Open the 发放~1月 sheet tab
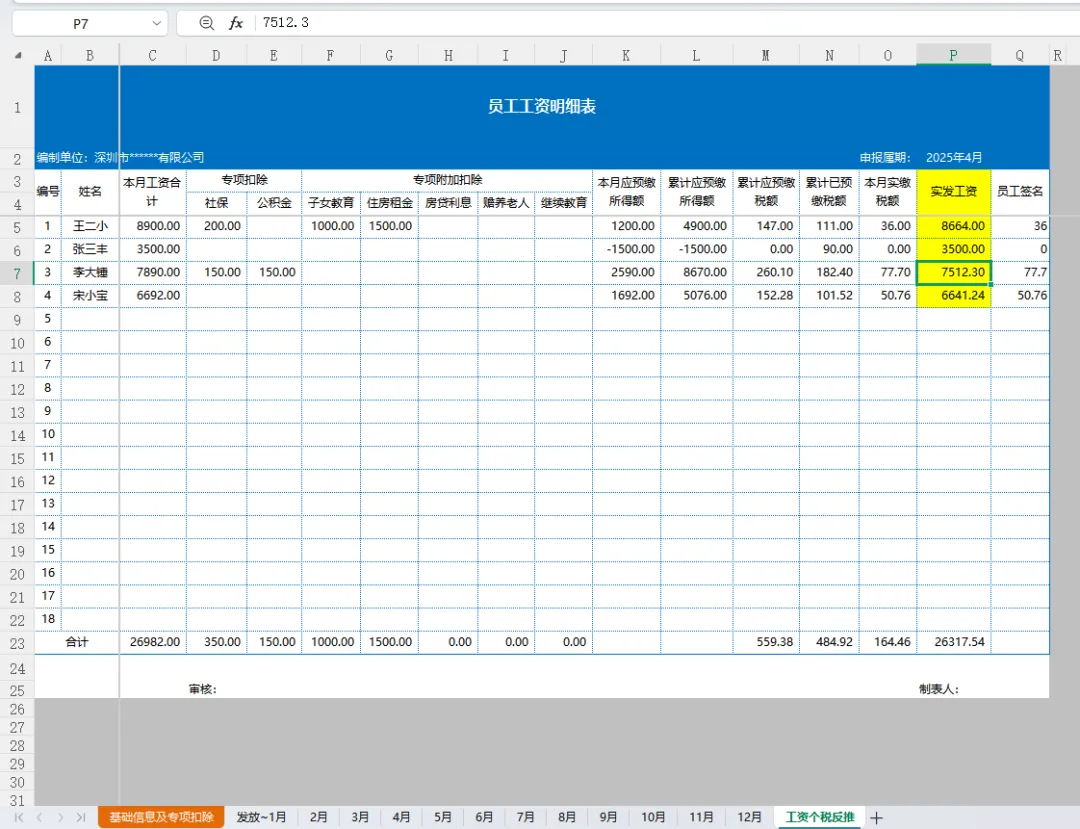Screen dimensions: 1080x829 (261, 817)
